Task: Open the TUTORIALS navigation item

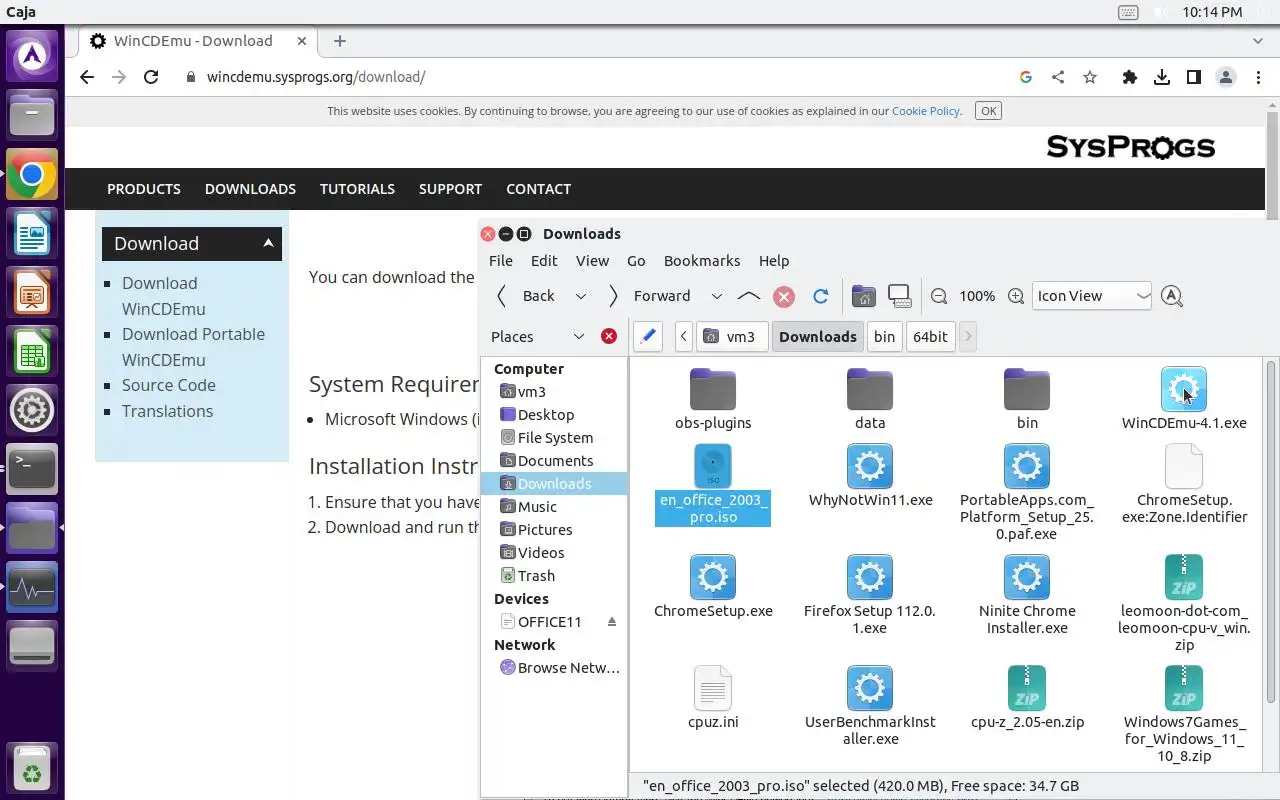Action: tap(357, 189)
